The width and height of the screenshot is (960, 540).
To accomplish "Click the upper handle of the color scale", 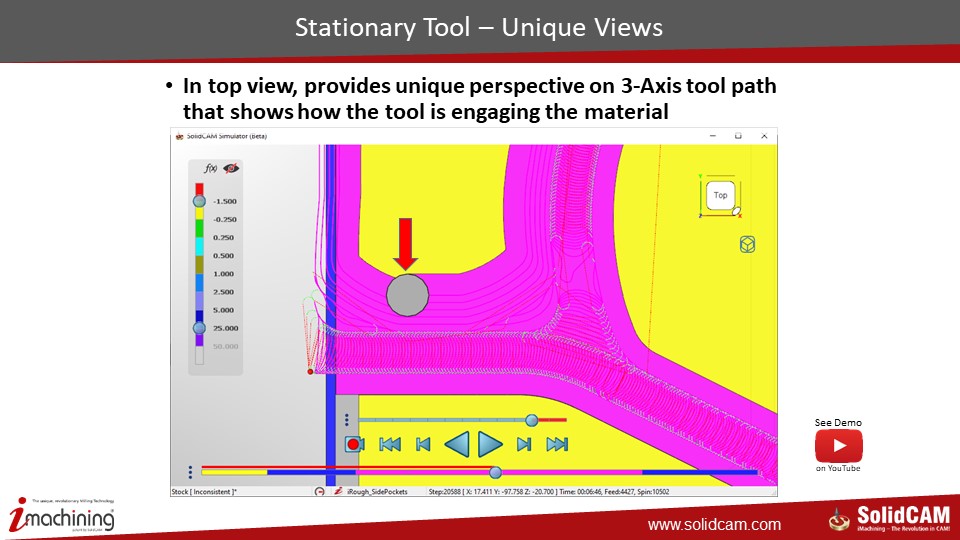I will click(x=199, y=201).
